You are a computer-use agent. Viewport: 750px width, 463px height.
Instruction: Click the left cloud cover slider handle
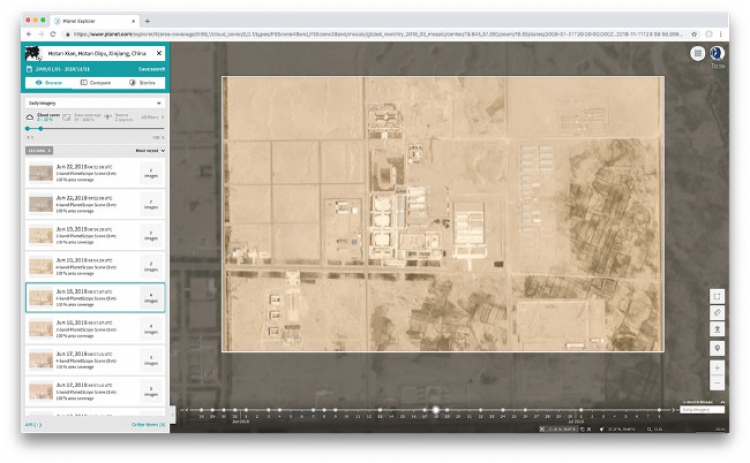tap(28, 129)
